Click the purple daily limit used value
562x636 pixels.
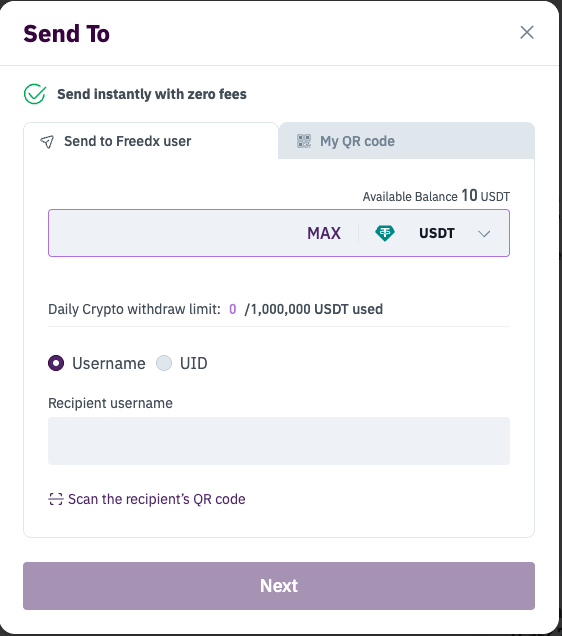(233, 309)
